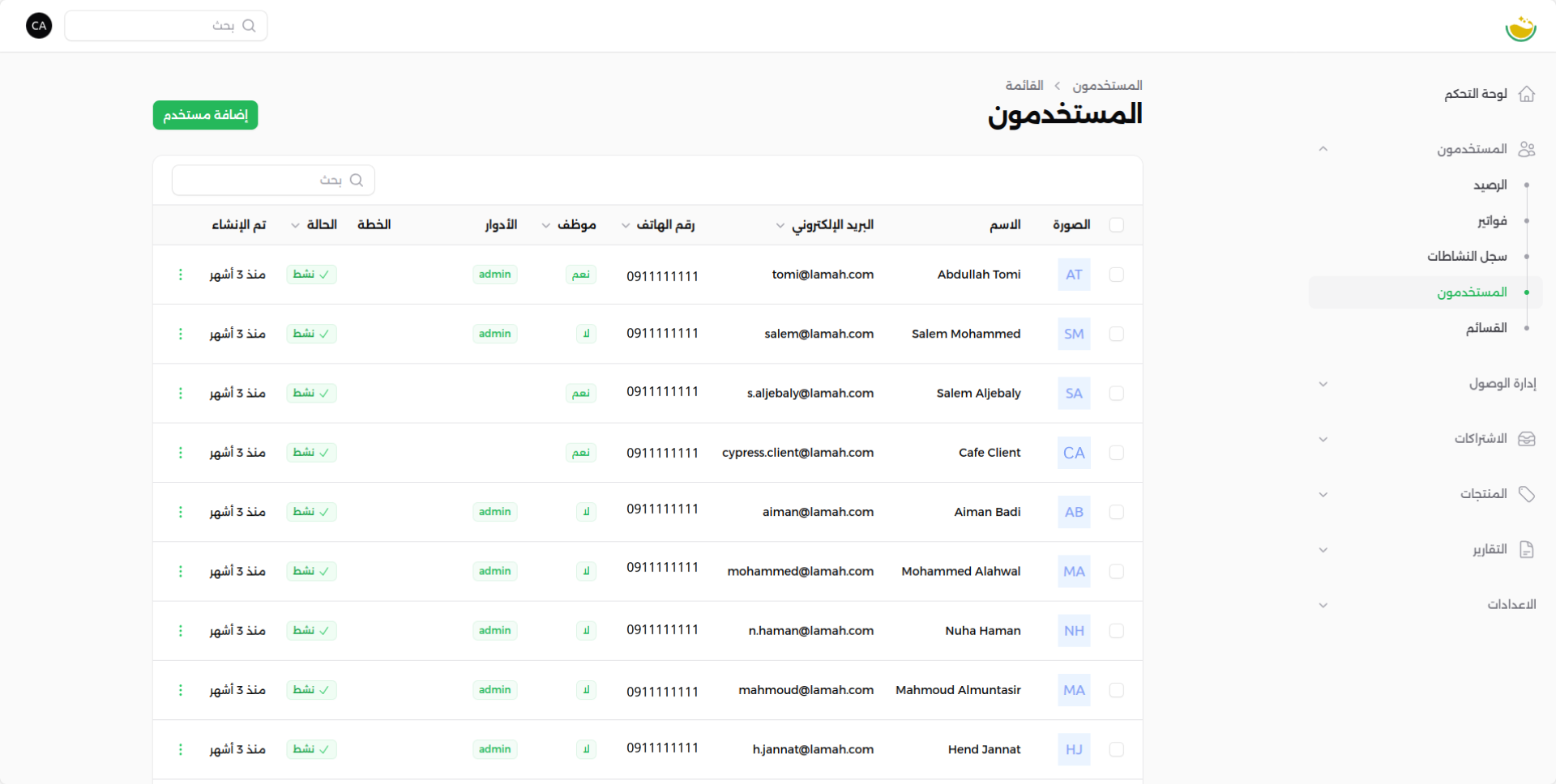This screenshot has height=784, width=1556.
Task: Expand the إدارة الوصول sidebar group
Action: [x=1323, y=384]
